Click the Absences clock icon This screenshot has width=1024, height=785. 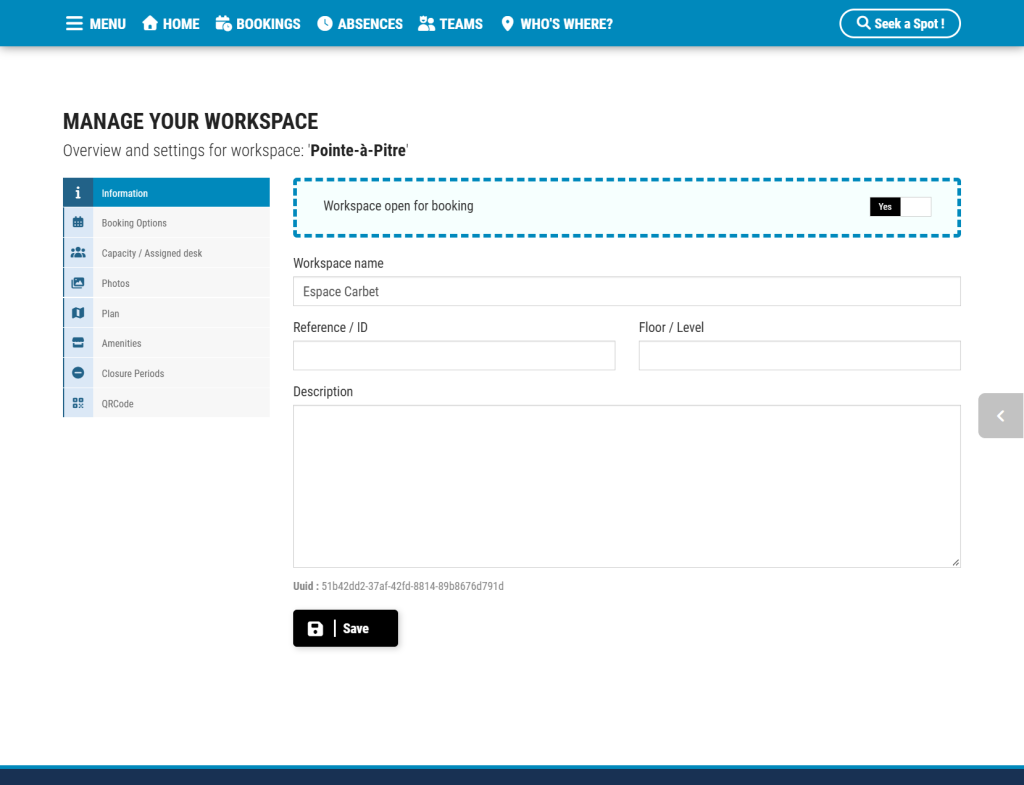click(325, 24)
